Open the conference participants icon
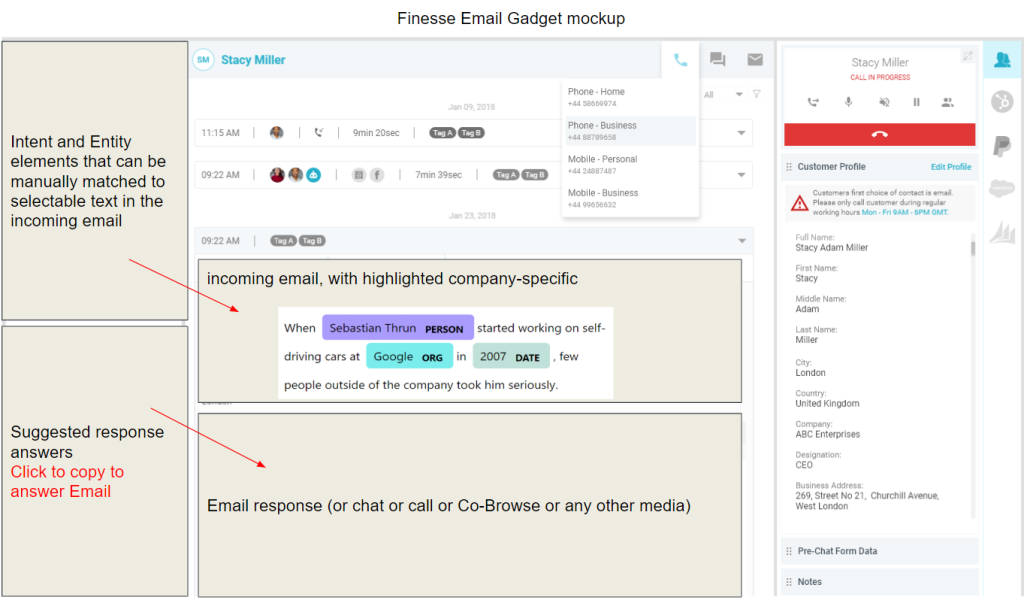The image size is (1024, 600). (x=947, y=102)
